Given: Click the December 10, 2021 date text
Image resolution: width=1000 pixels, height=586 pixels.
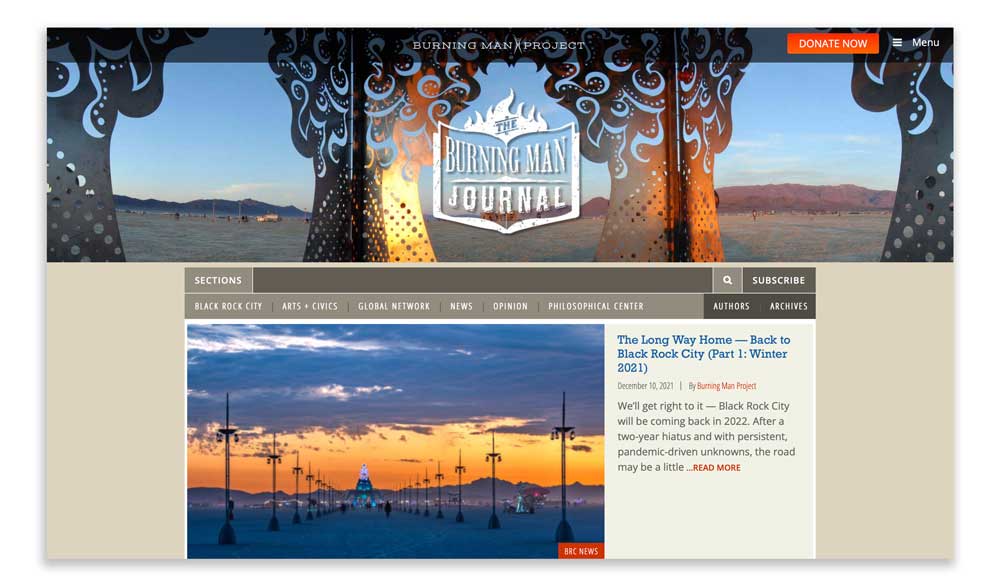Looking at the screenshot, I should tap(645, 386).
